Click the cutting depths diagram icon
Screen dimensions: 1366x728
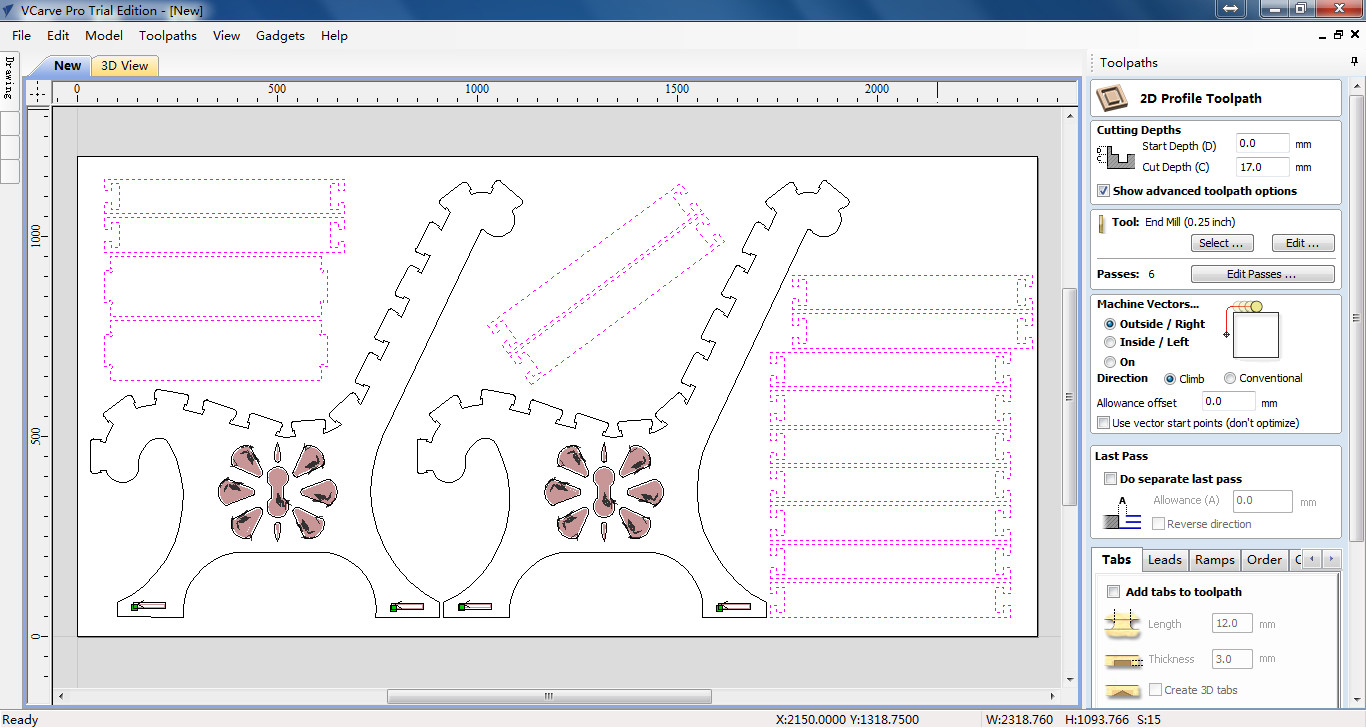tap(1115, 156)
